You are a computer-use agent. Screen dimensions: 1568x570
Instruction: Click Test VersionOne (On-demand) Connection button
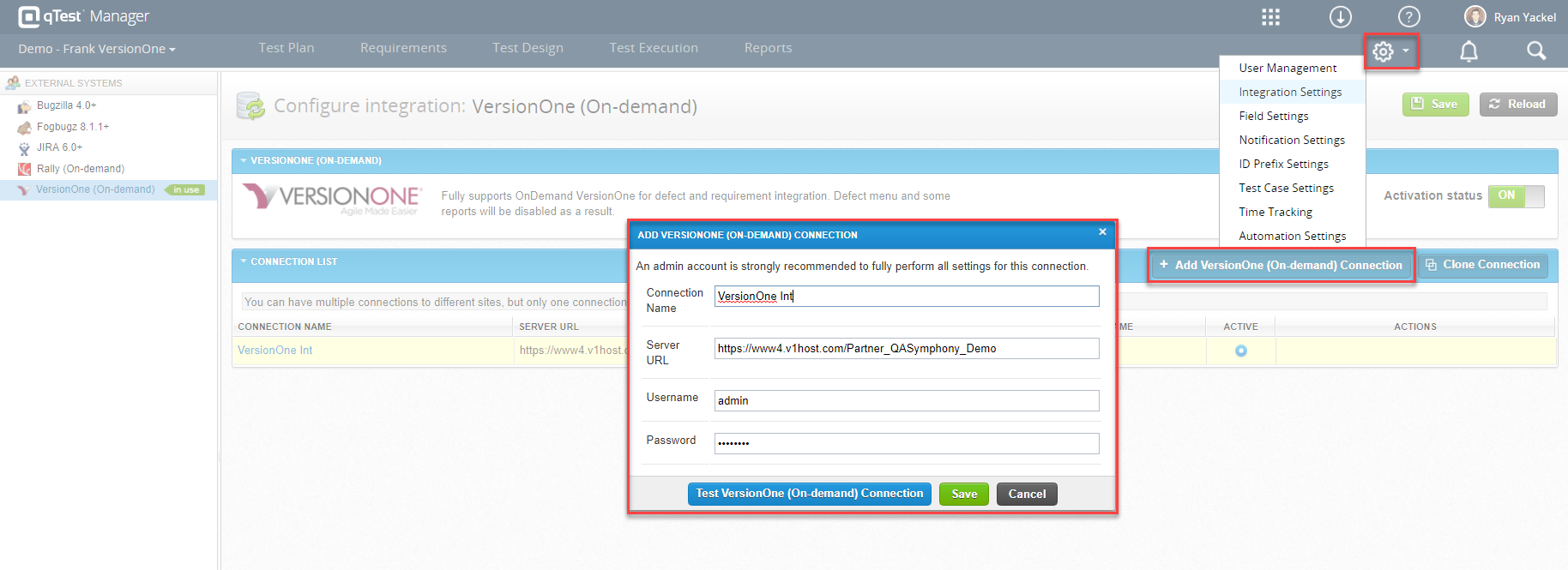[809, 494]
